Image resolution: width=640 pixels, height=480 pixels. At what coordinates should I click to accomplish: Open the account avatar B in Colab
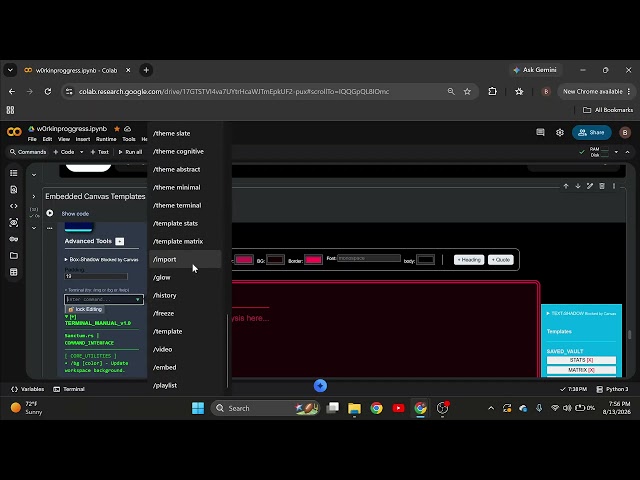click(624, 132)
